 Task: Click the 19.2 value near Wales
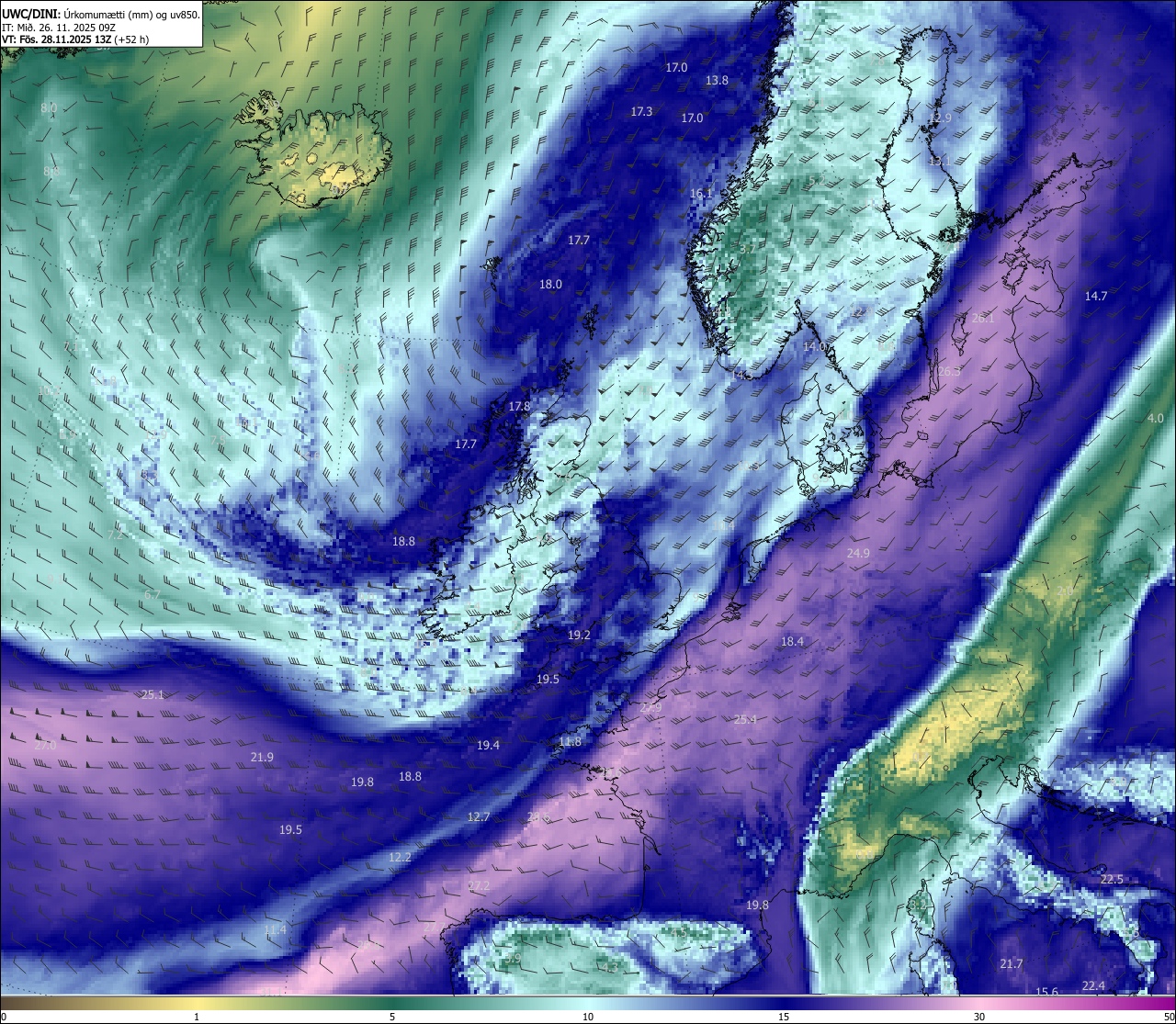pyautogui.click(x=579, y=636)
